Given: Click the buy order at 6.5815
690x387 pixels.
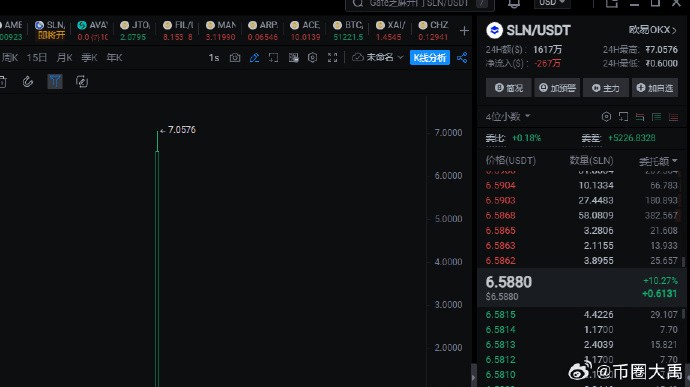Looking at the screenshot, I should [581, 315].
